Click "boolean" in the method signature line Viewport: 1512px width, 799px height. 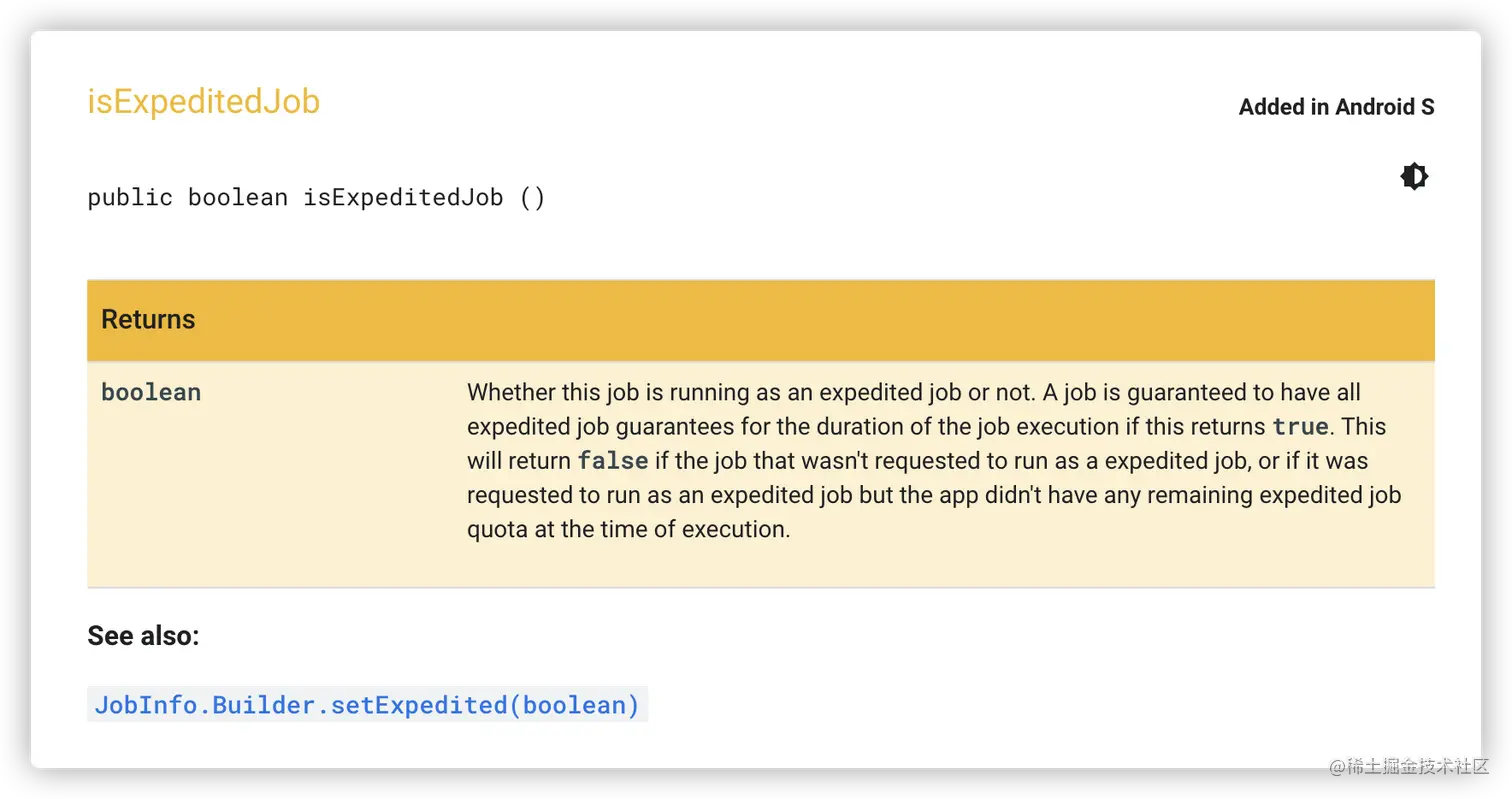238,197
